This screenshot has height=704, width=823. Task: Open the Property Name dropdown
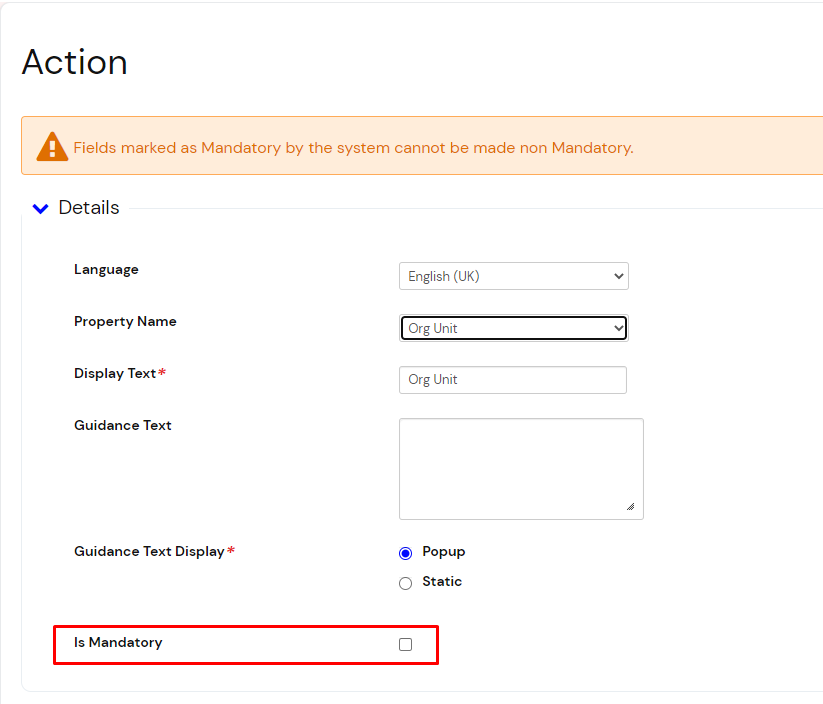(x=513, y=328)
